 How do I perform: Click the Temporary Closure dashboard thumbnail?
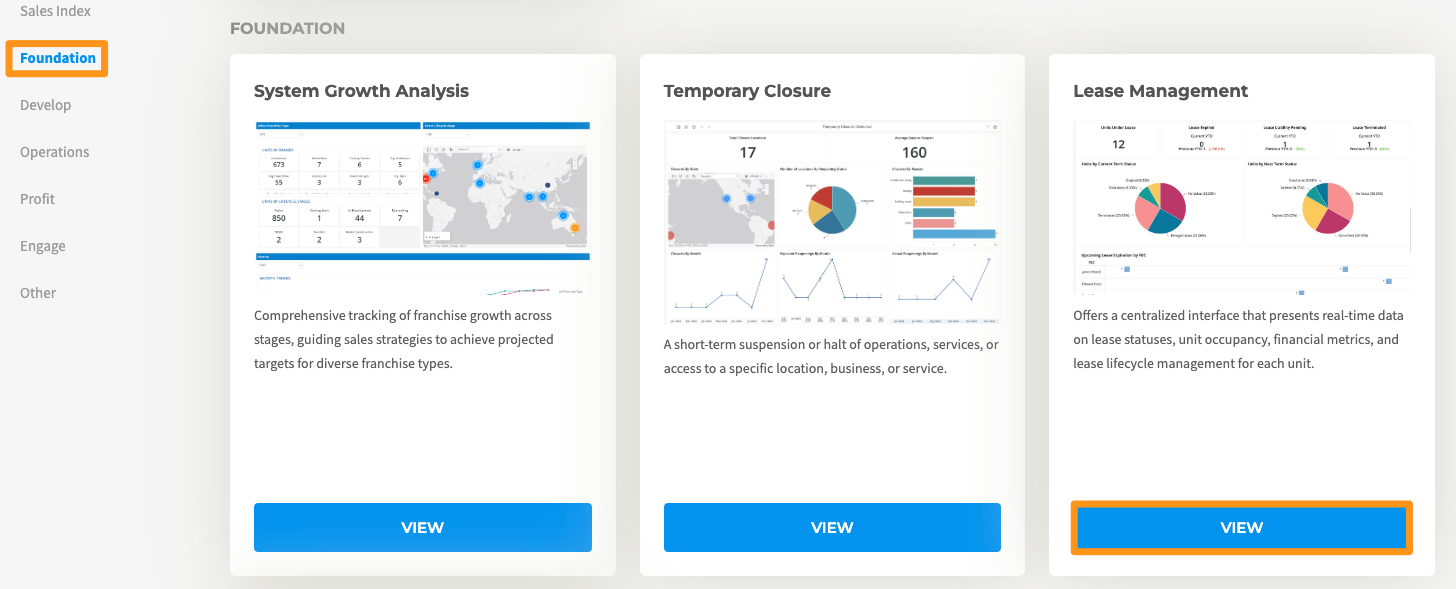[832, 223]
